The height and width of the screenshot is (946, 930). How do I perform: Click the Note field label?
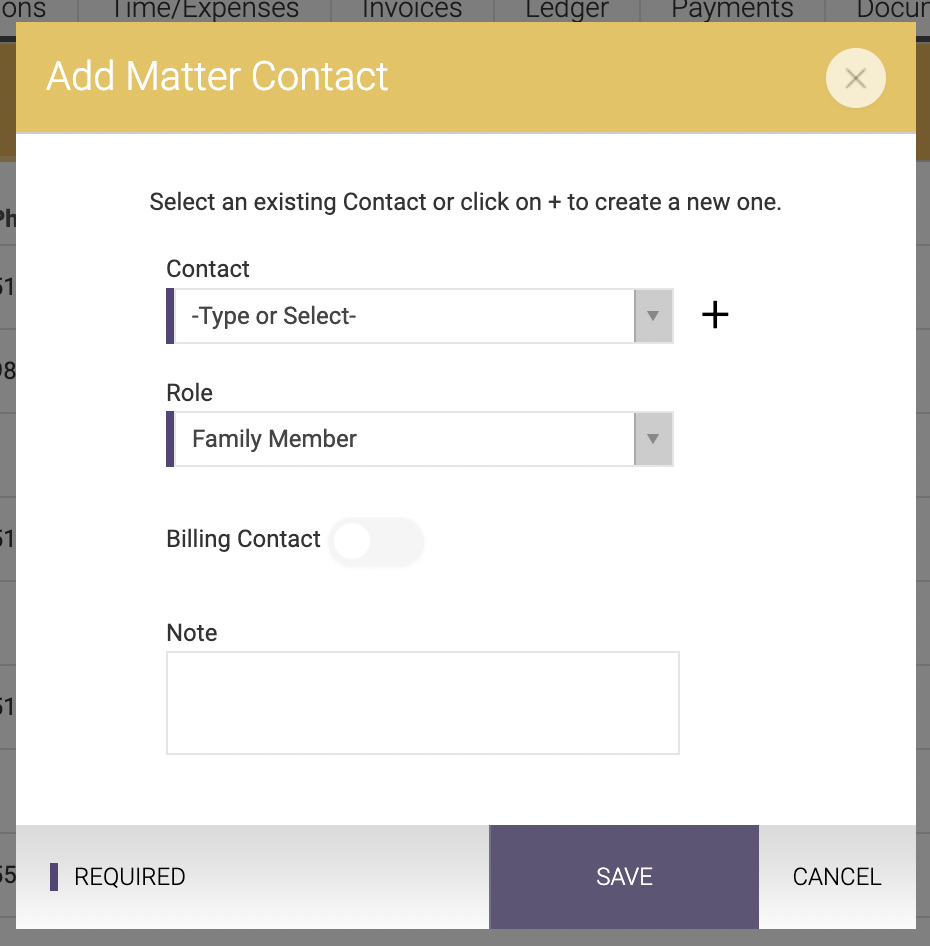(191, 633)
